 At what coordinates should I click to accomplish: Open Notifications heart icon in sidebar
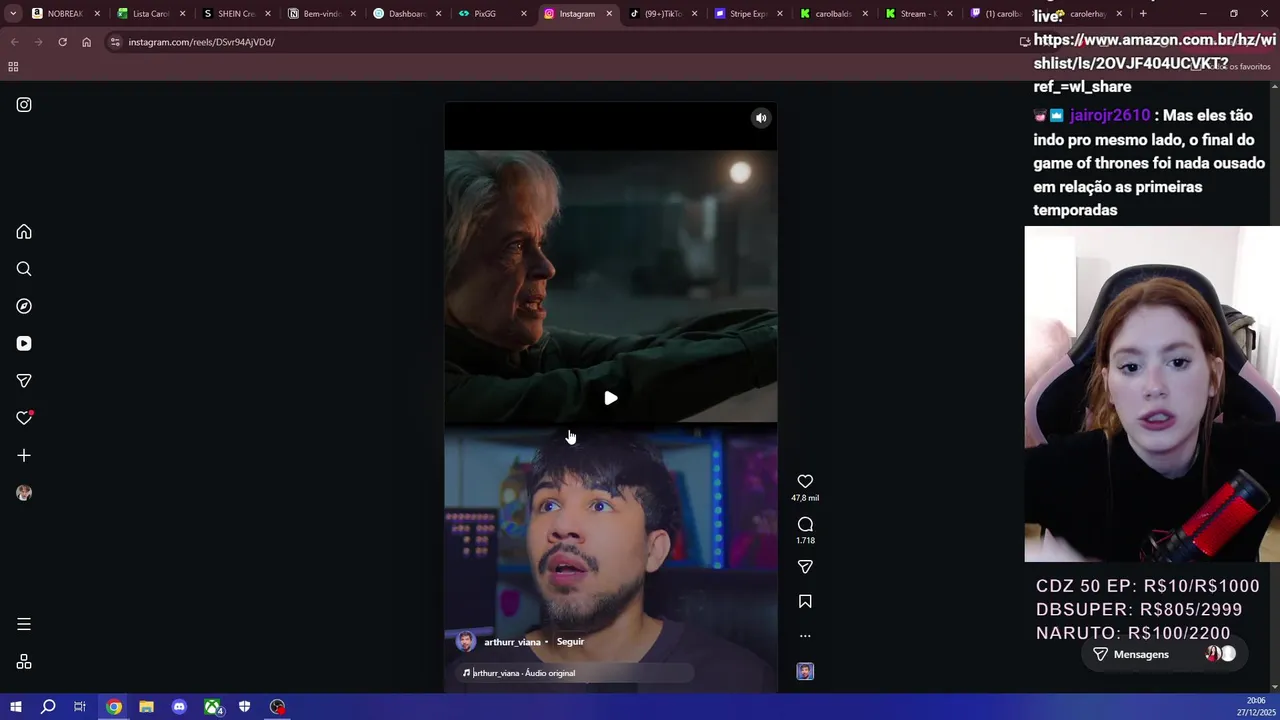pyautogui.click(x=24, y=418)
